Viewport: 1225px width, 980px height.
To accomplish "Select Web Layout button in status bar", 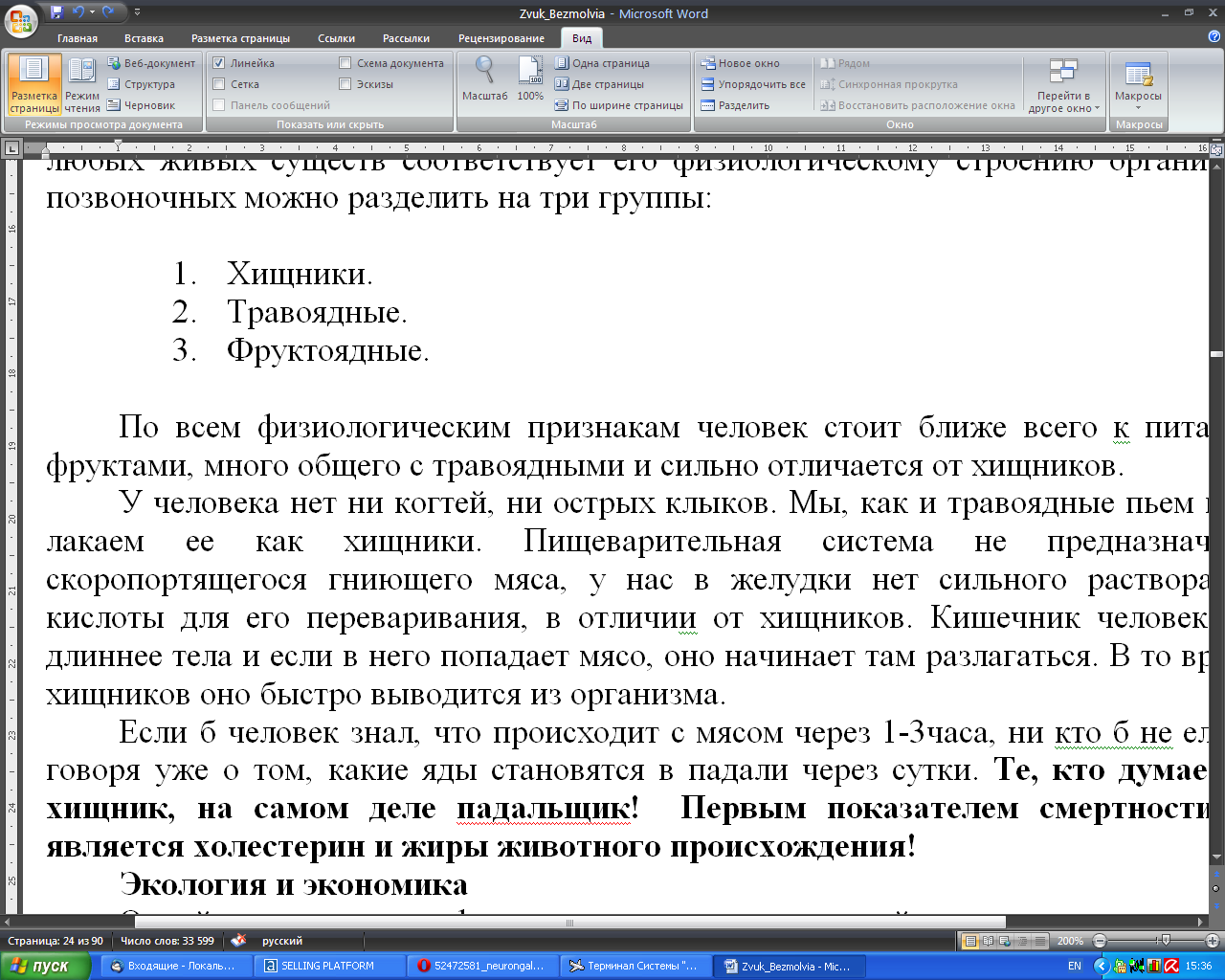I will pyautogui.click(x=1005, y=941).
